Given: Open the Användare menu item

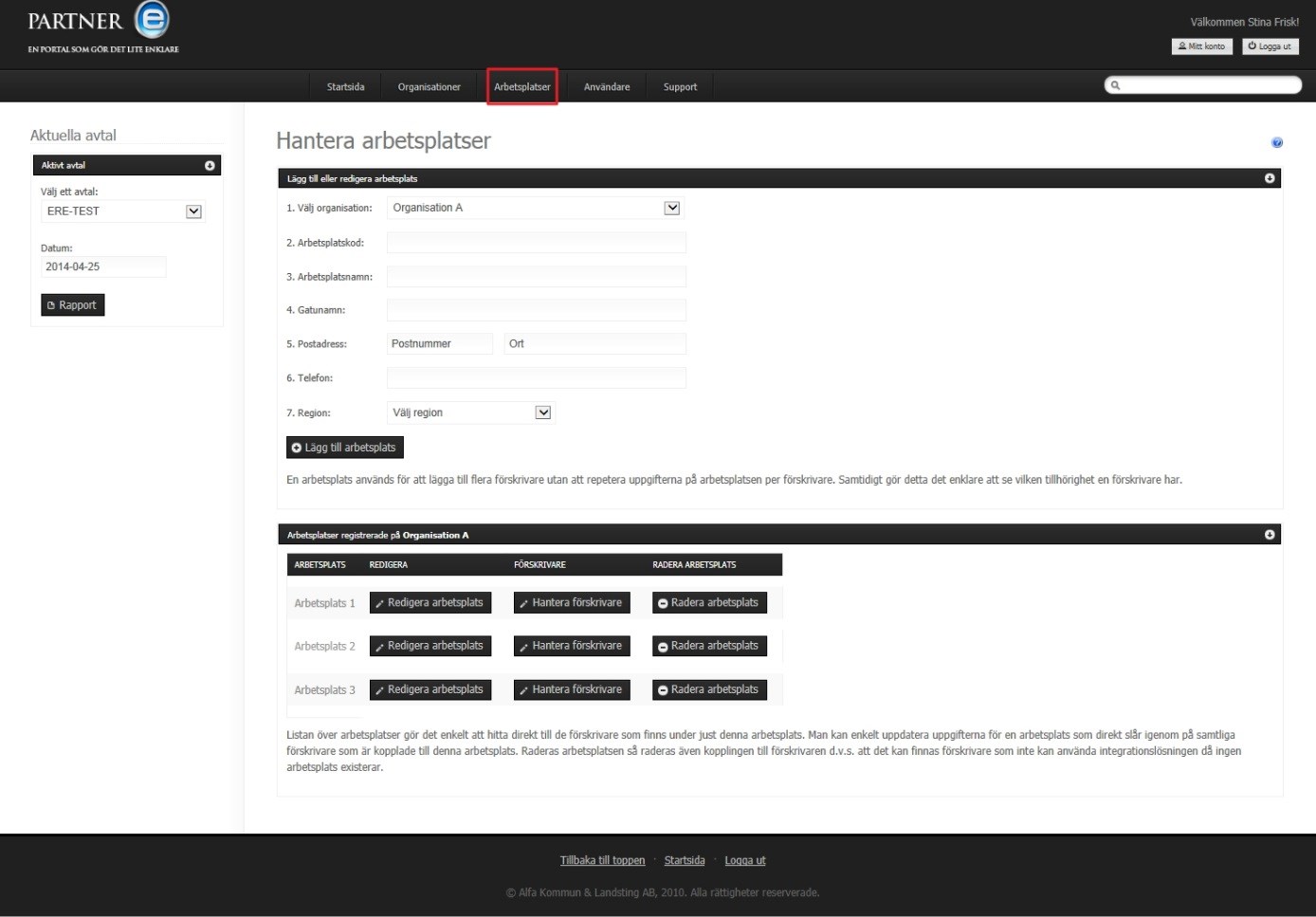Looking at the screenshot, I should coord(607,87).
